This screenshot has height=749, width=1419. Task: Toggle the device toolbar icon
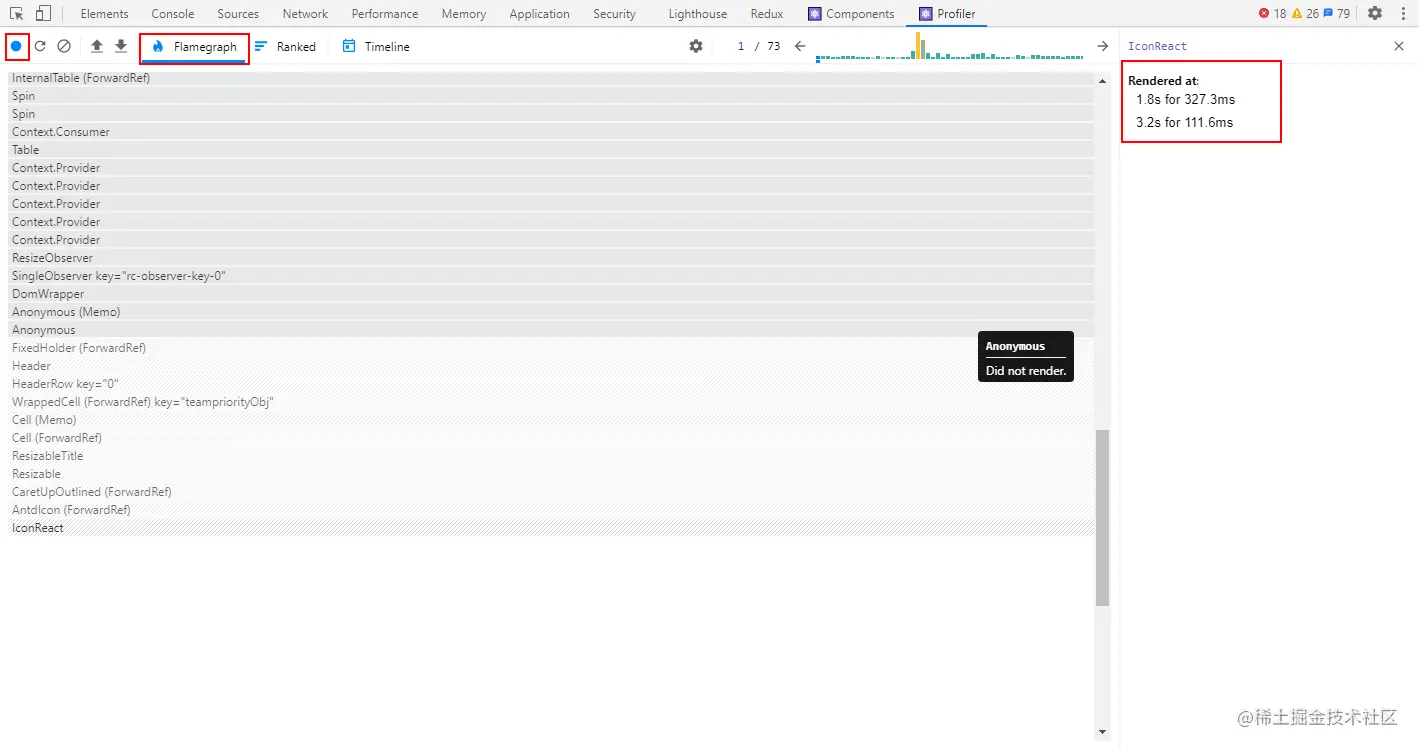(43, 14)
